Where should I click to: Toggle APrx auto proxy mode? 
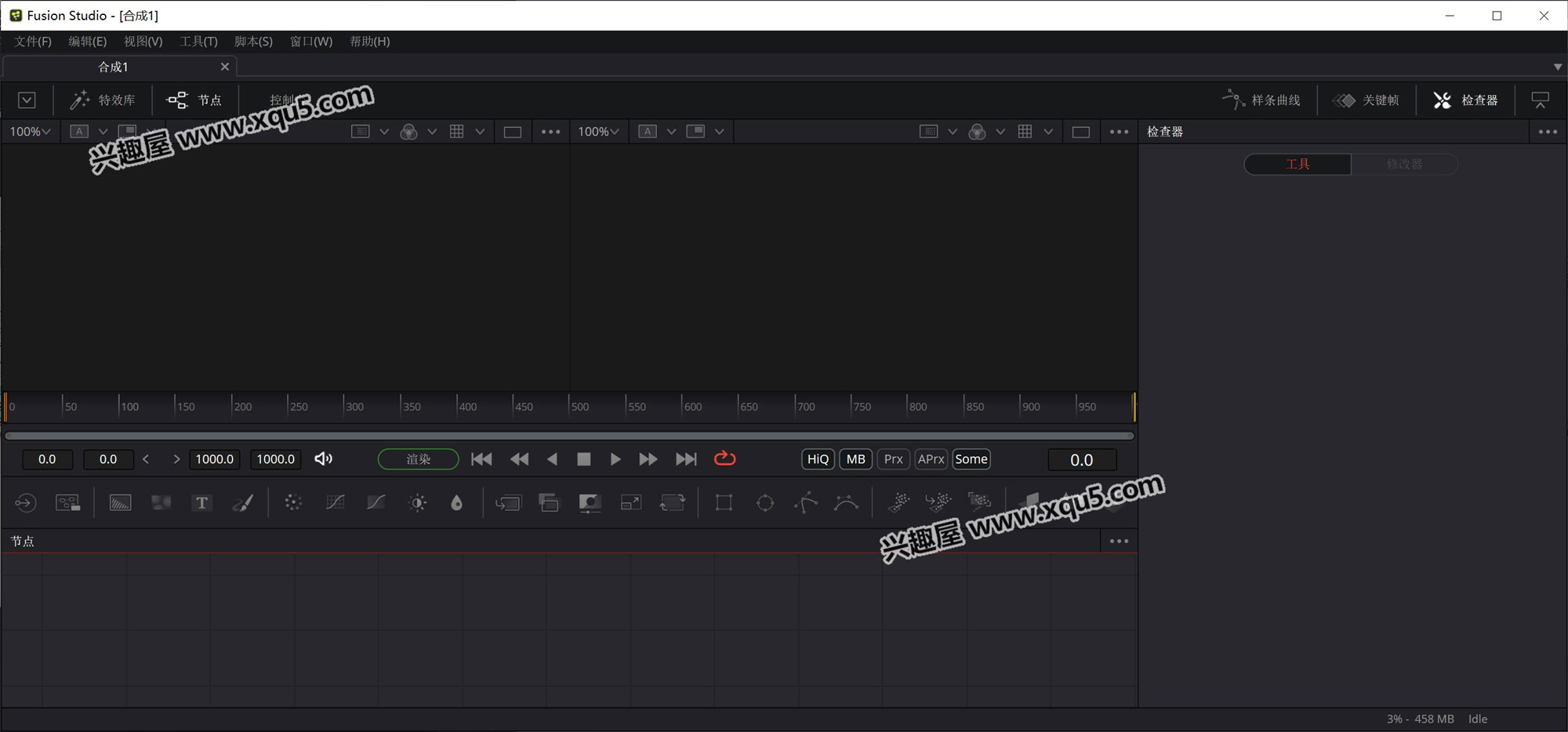click(931, 459)
